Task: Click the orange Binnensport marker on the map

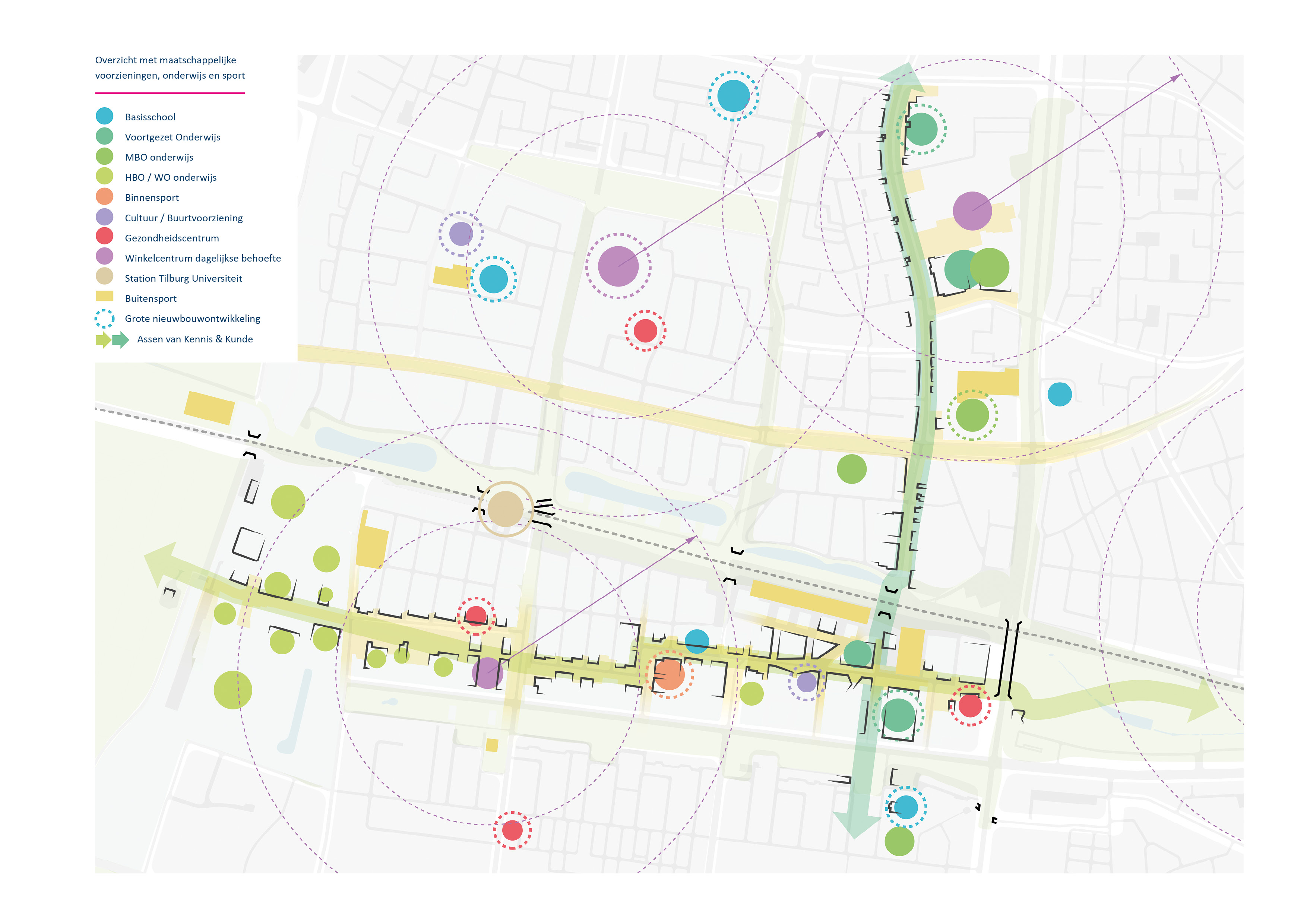Action: [x=669, y=675]
